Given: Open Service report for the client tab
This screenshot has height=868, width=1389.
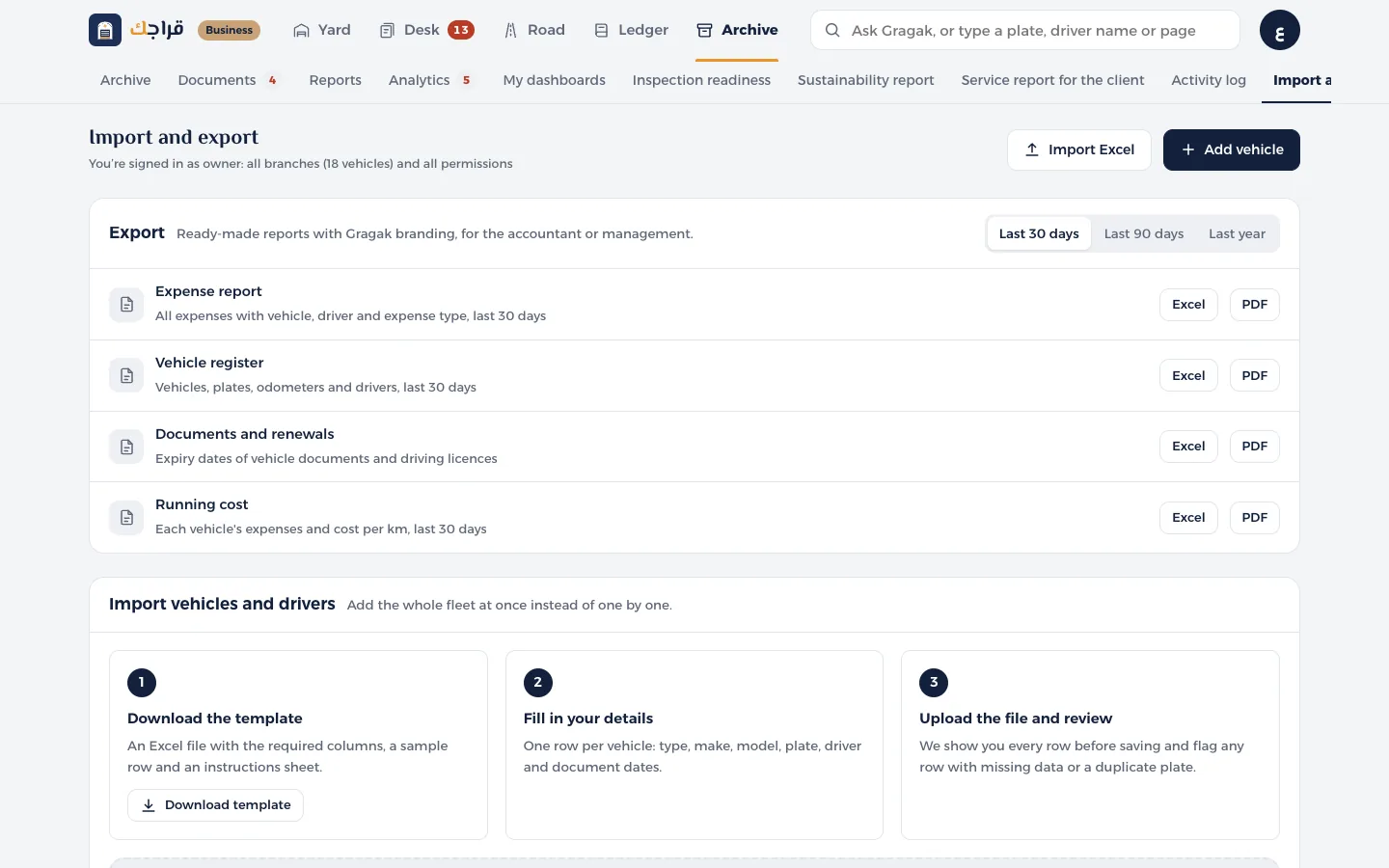Looking at the screenshot, I should click(x=1052, y=80).
